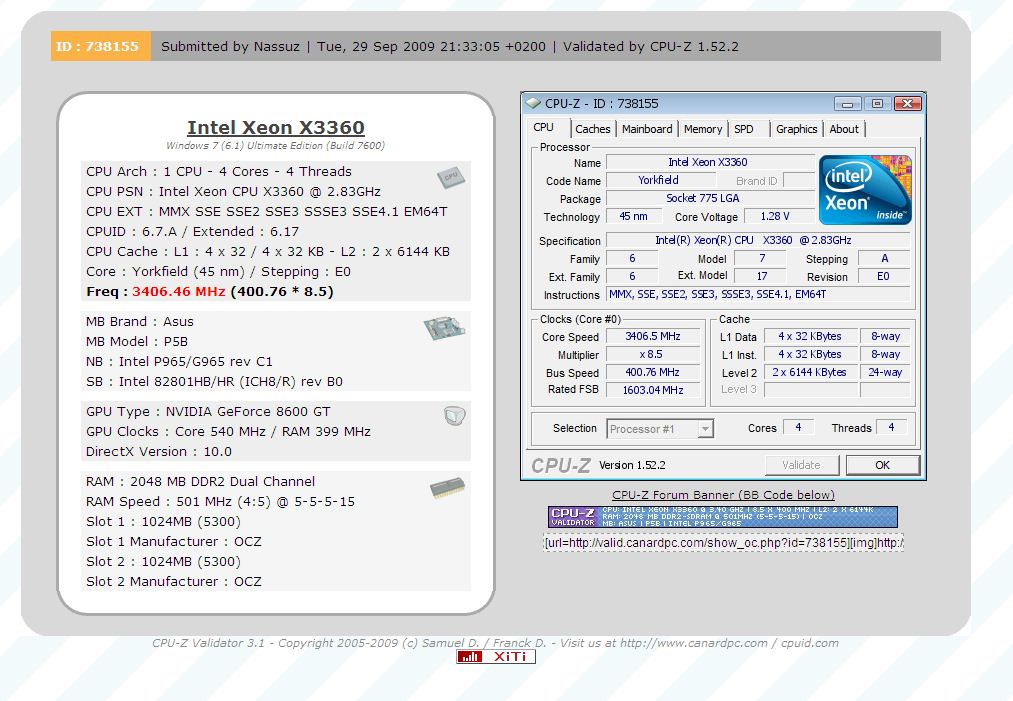Click the GPU Type NVIDIA GeForce 8600 GT line
This screenshot has width=1013, height=701.
[x=208, y=412]
